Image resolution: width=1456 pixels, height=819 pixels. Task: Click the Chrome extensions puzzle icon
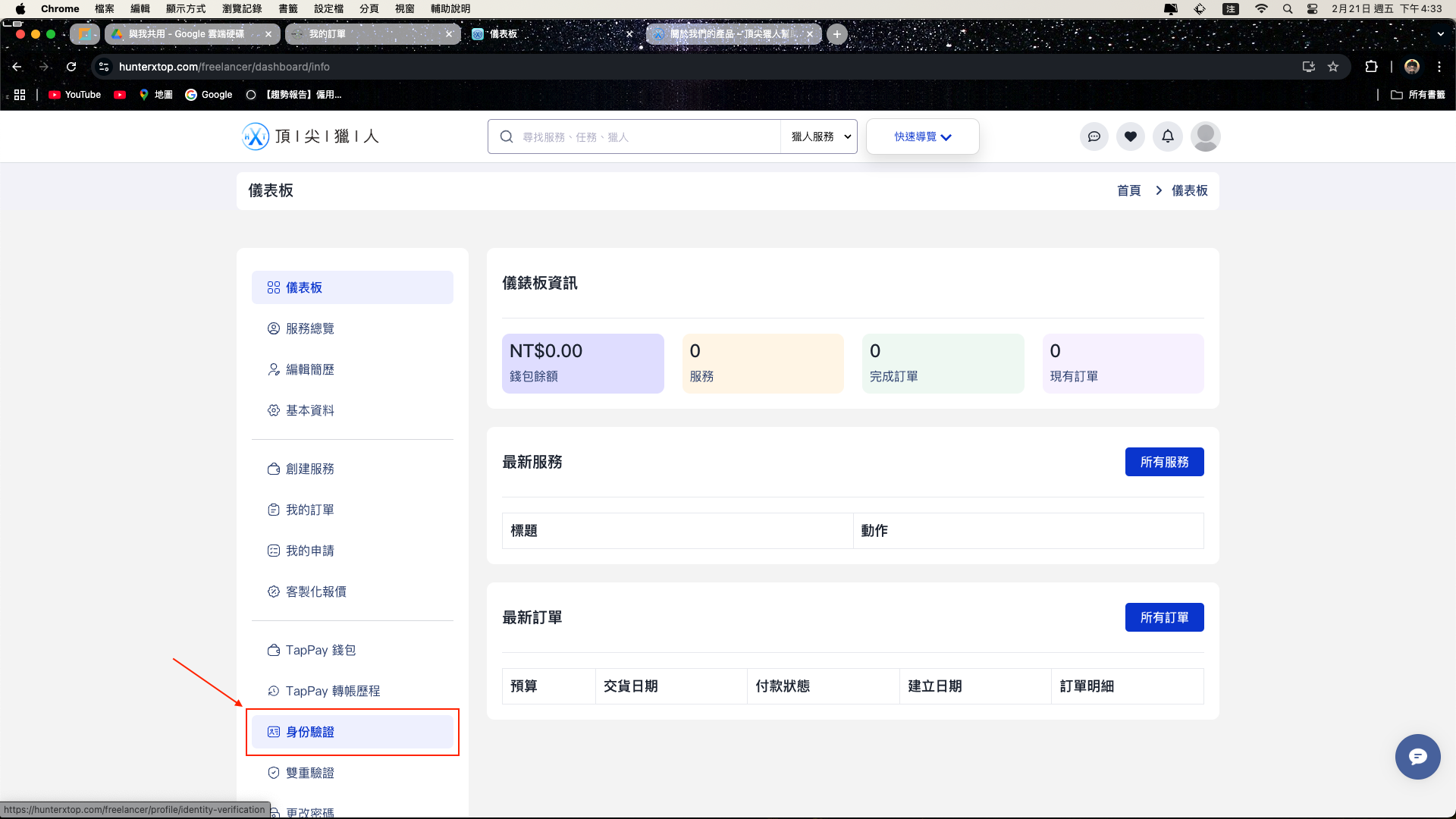click(x=1372, y=67)
